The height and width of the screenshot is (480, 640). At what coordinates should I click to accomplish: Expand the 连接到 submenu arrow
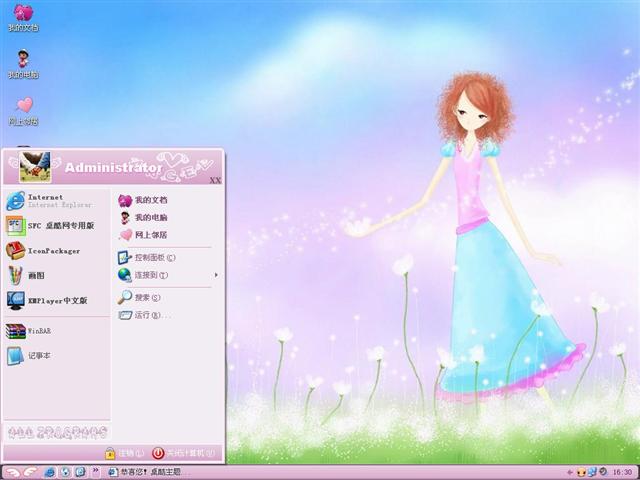(x=215, y=275)
